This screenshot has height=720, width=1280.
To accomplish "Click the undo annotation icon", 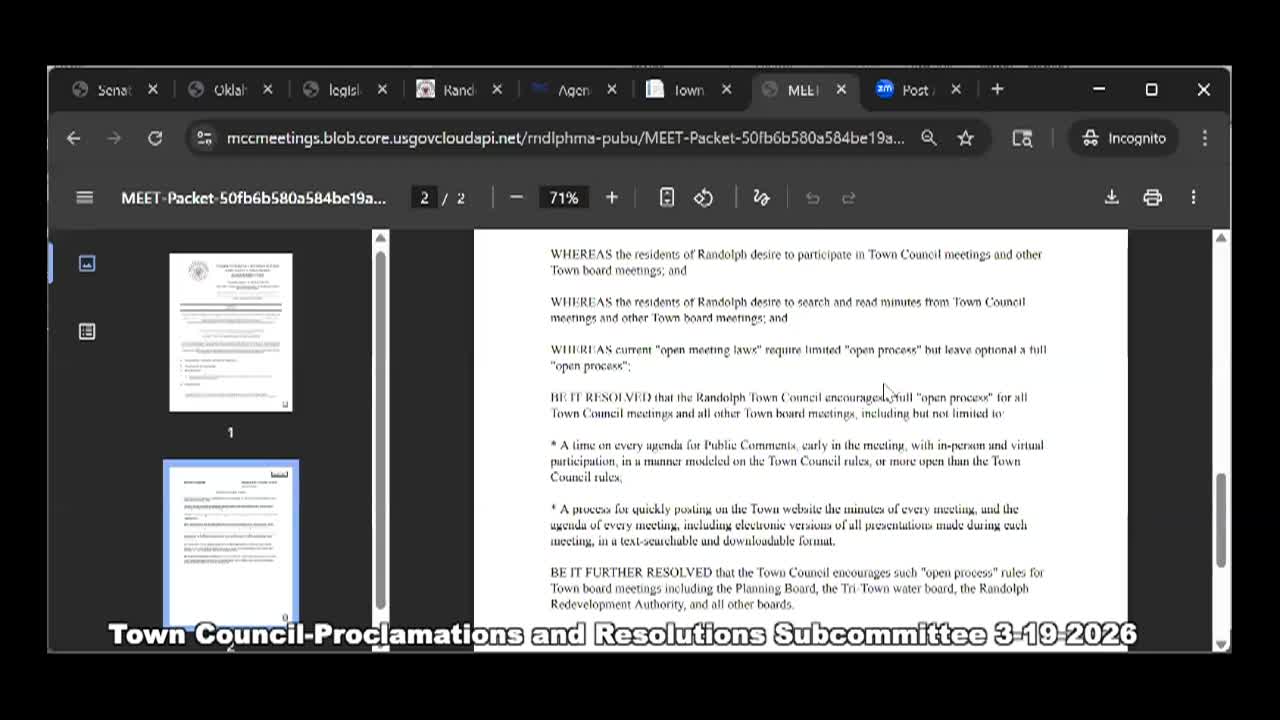I will [812, 197].
